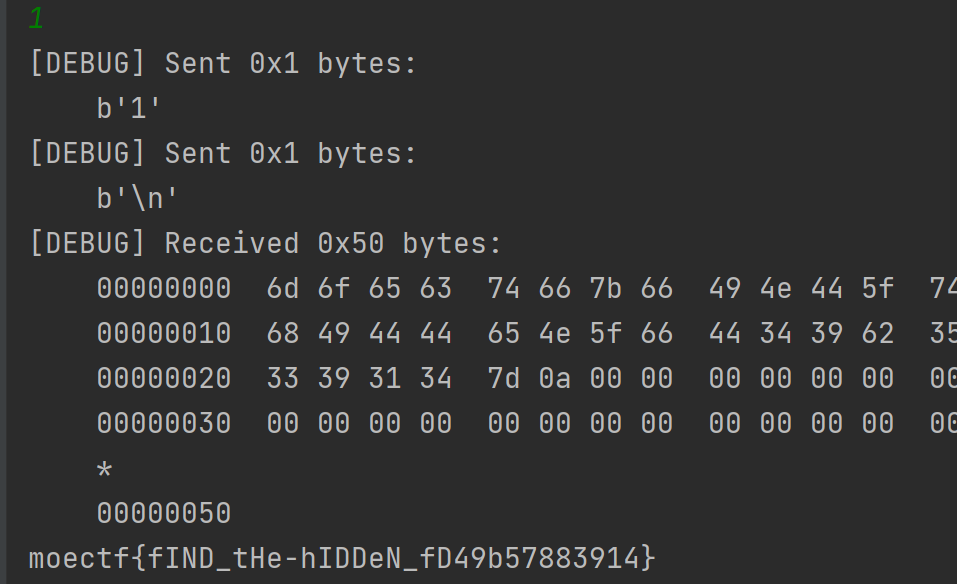The height and width of the screenshot is (584, 957).
Task: Click hex byte group "74 66 7b 66"
Action: pyautogui.click(x=580, y=288)
